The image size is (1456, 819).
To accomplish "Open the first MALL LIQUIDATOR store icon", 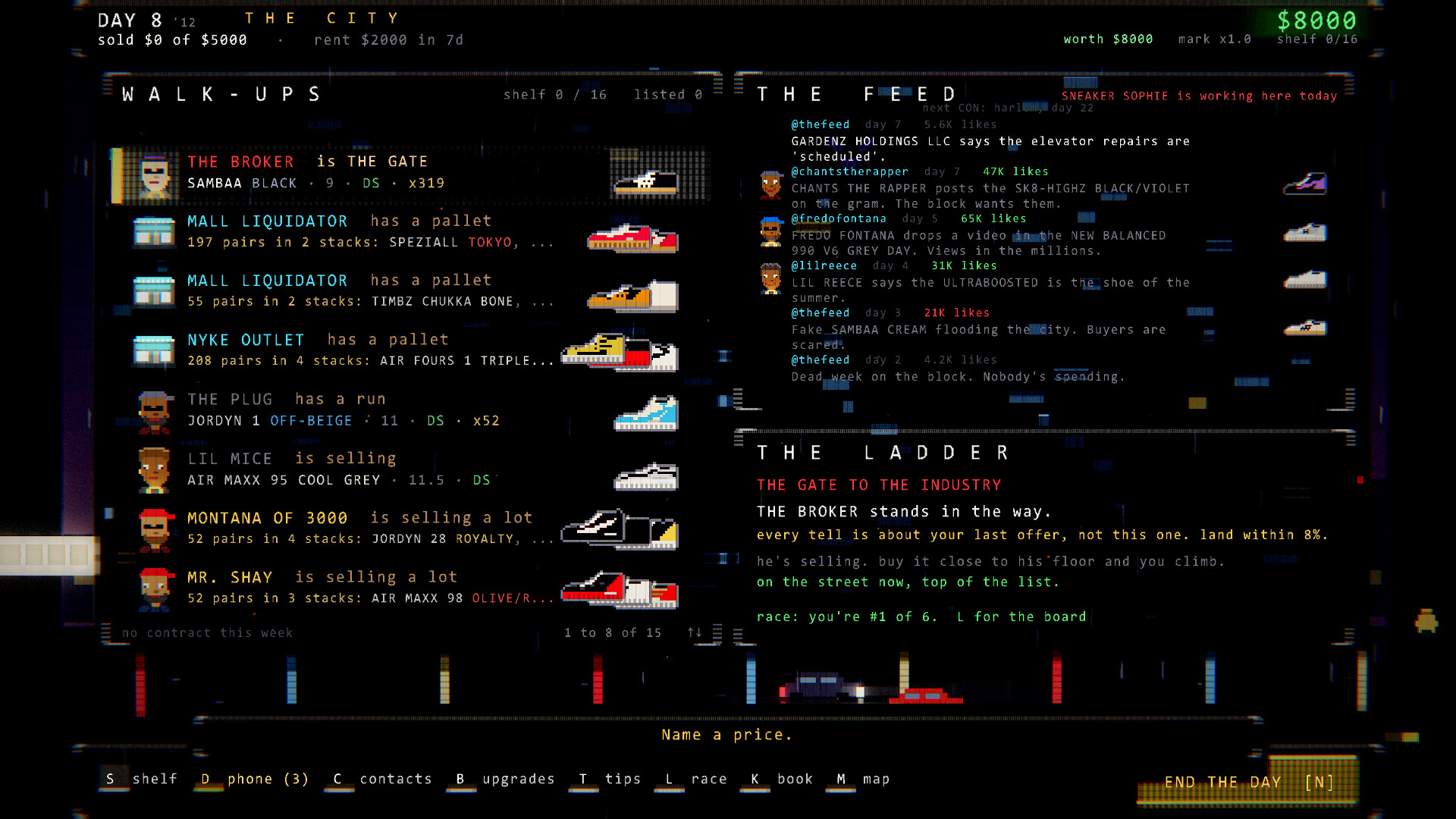I will (x=154, y=231).
